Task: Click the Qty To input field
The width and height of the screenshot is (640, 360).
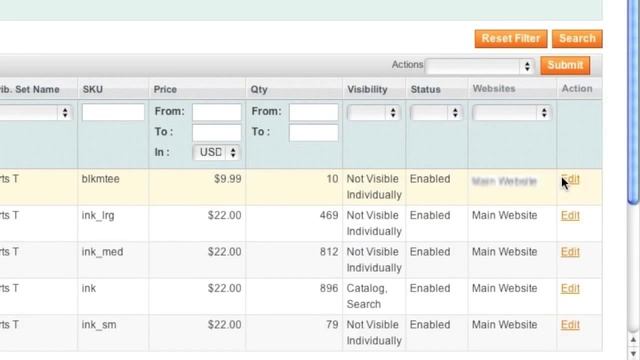Action: [313, 132]
